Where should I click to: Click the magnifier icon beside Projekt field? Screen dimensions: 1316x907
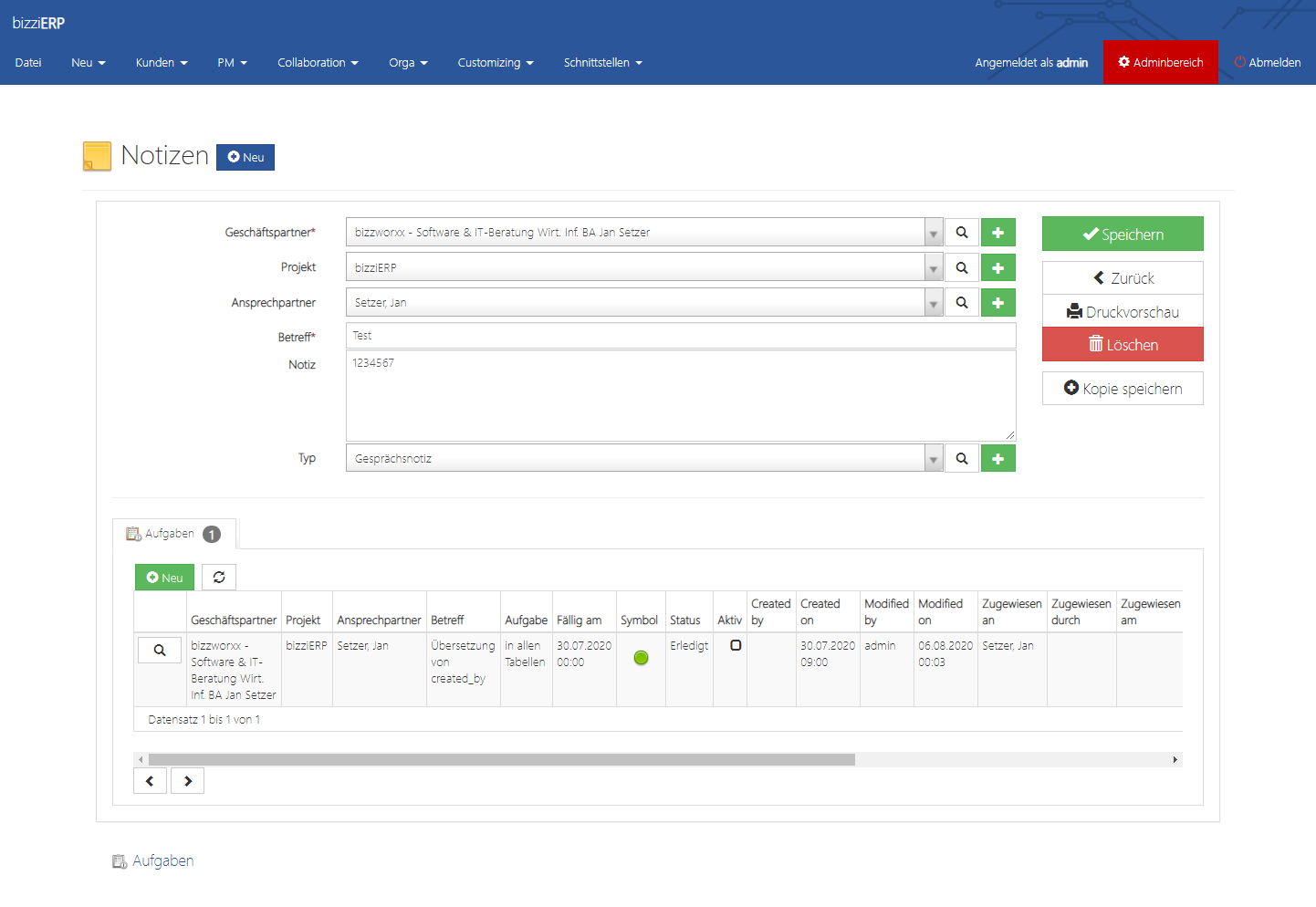pyautogui.click(x=962, y=268)
